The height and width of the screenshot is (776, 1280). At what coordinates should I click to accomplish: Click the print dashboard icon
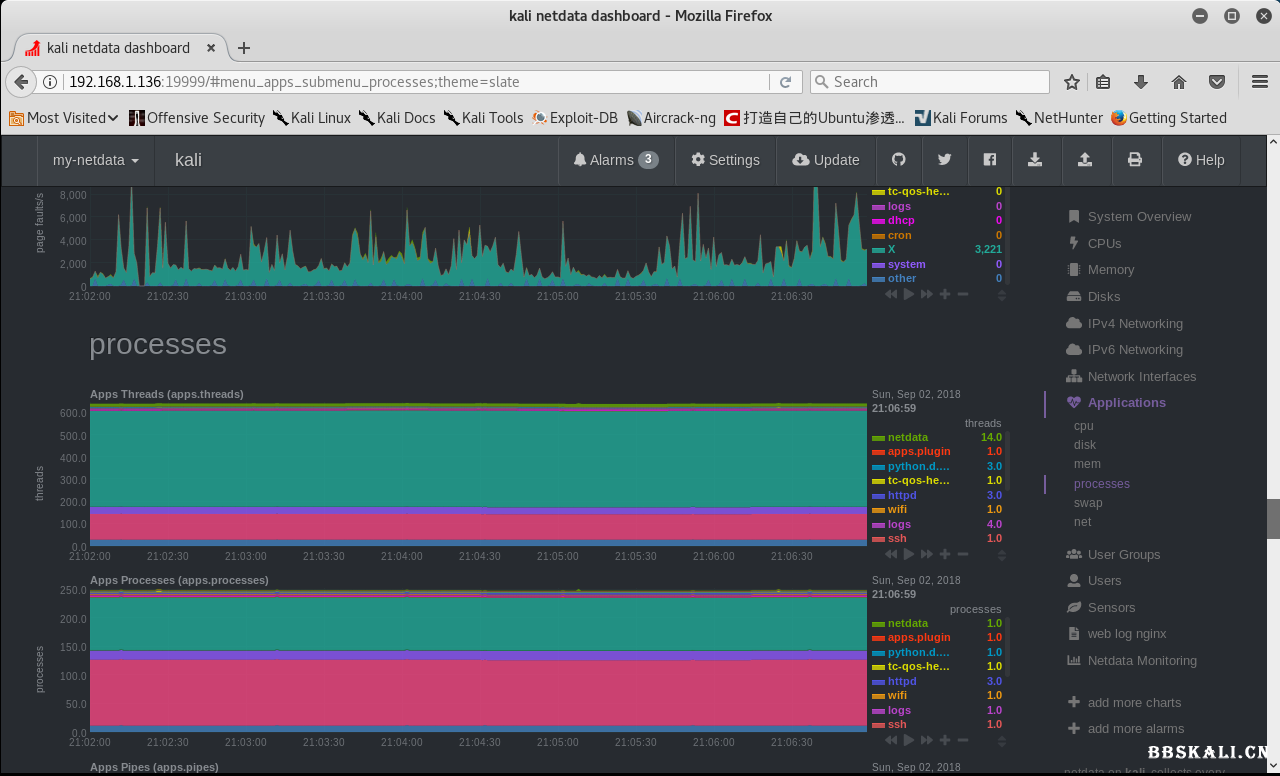(1134, 160)
